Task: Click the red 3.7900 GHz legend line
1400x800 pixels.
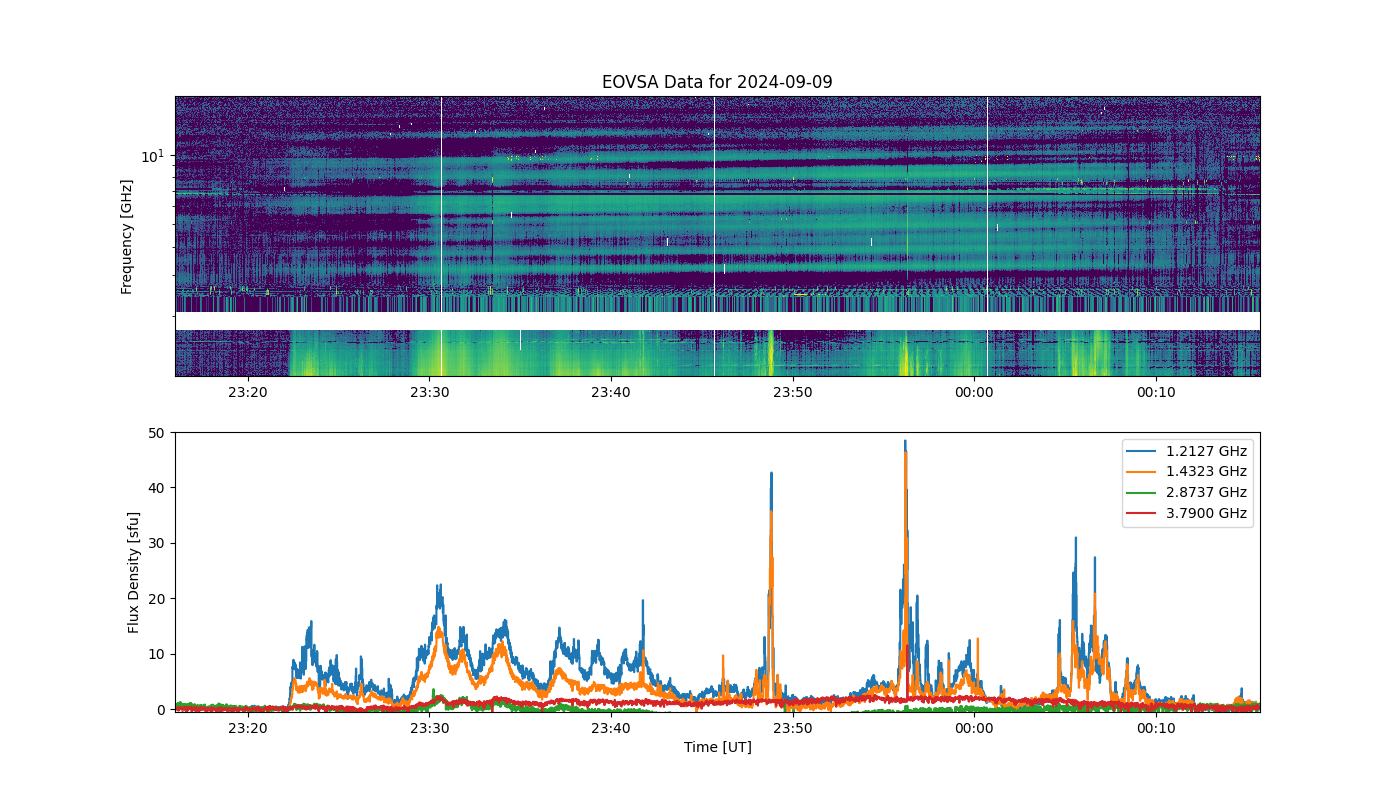Action: point(1144,514)
